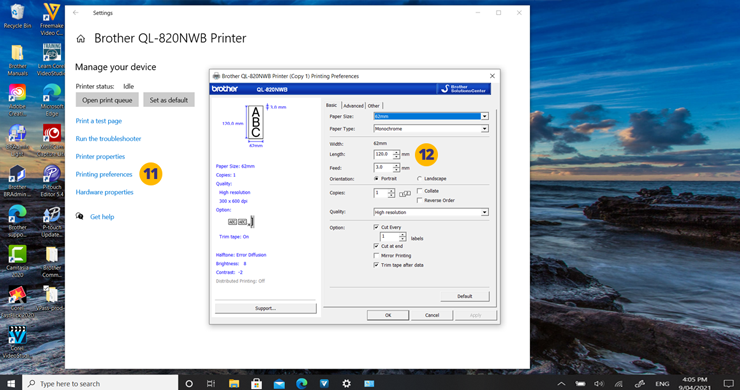
Task: Open the Brother Comm... folder on desktop
Action: [x=51, y=262]
